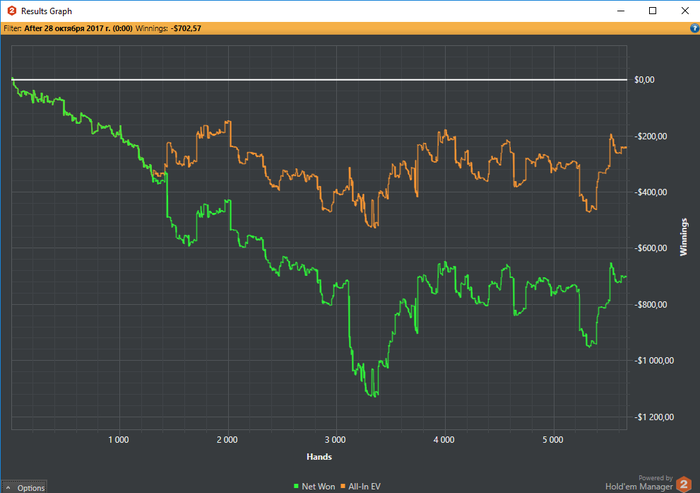Click the Results Graph title bar app icon
This screenshot has width=700, height=493.
pos(12,11)
